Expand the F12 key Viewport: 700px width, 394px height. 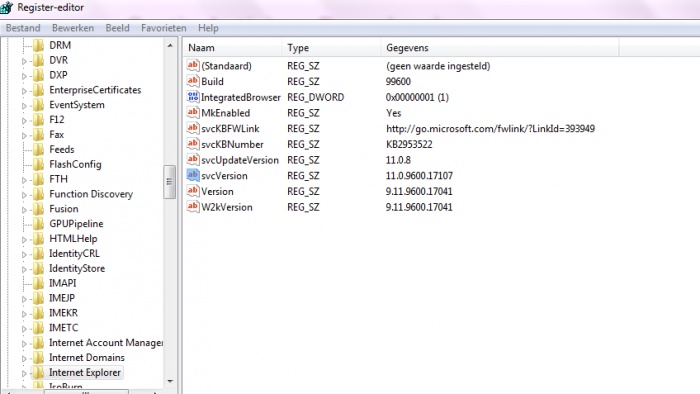tap(24, 120)
